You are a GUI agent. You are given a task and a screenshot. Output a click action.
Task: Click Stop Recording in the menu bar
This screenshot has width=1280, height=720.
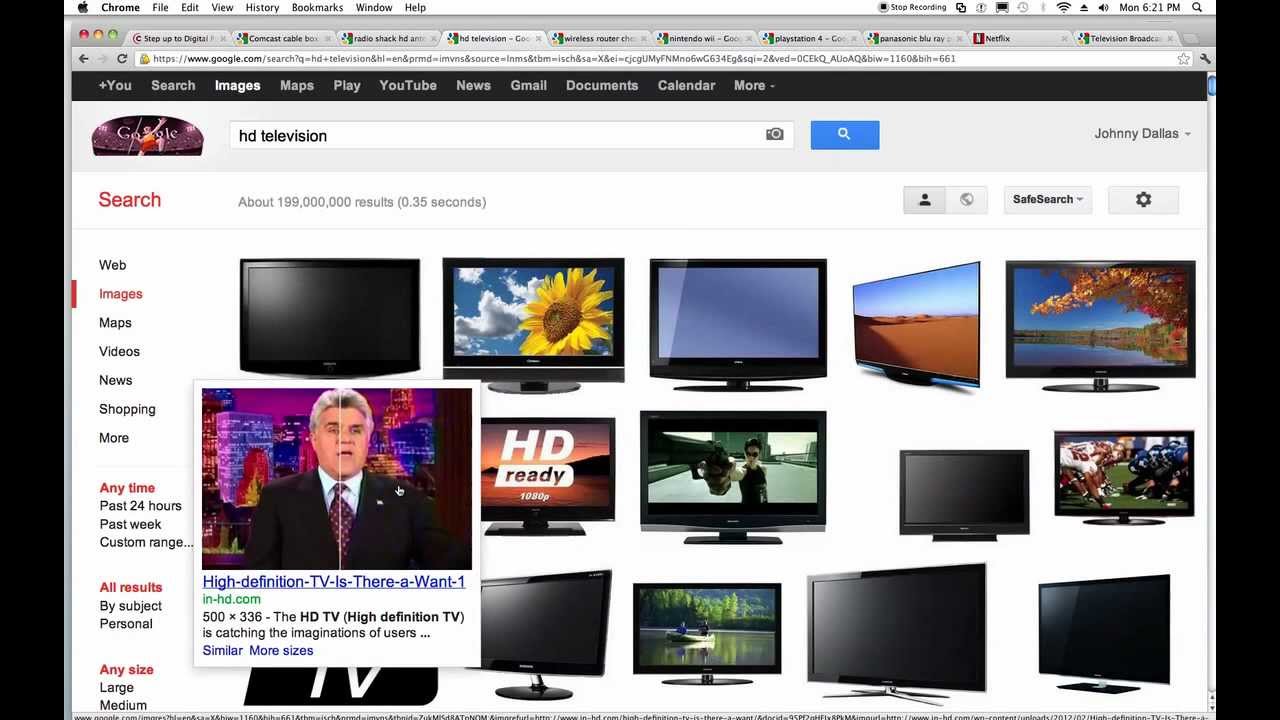pyautogui.click(x=912, y=7)
